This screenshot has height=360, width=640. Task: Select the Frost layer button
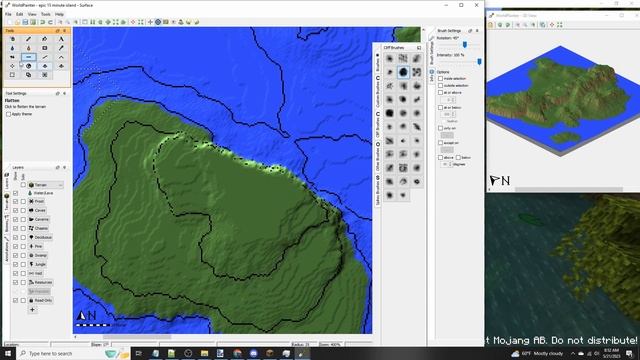click(x=36, y=201)
